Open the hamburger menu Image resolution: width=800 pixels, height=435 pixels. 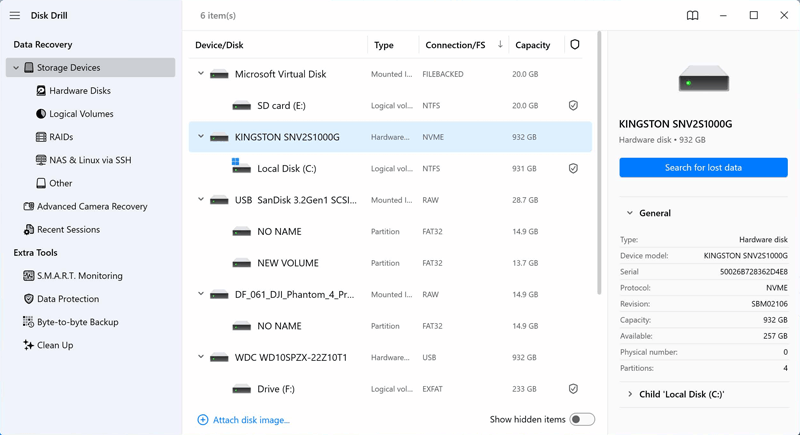pos(15,16)
